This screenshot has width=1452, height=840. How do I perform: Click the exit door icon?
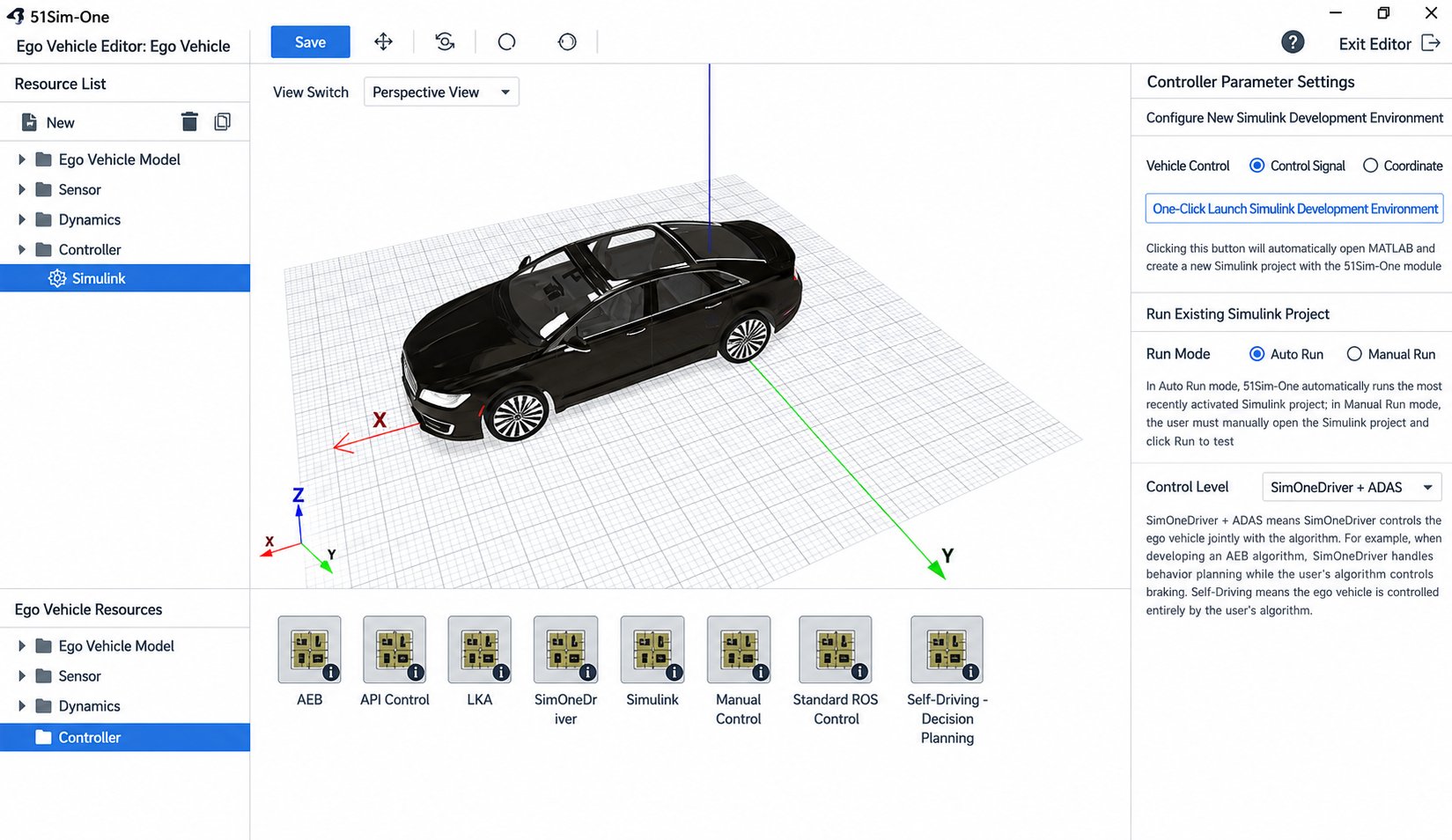pos(1431,43)
